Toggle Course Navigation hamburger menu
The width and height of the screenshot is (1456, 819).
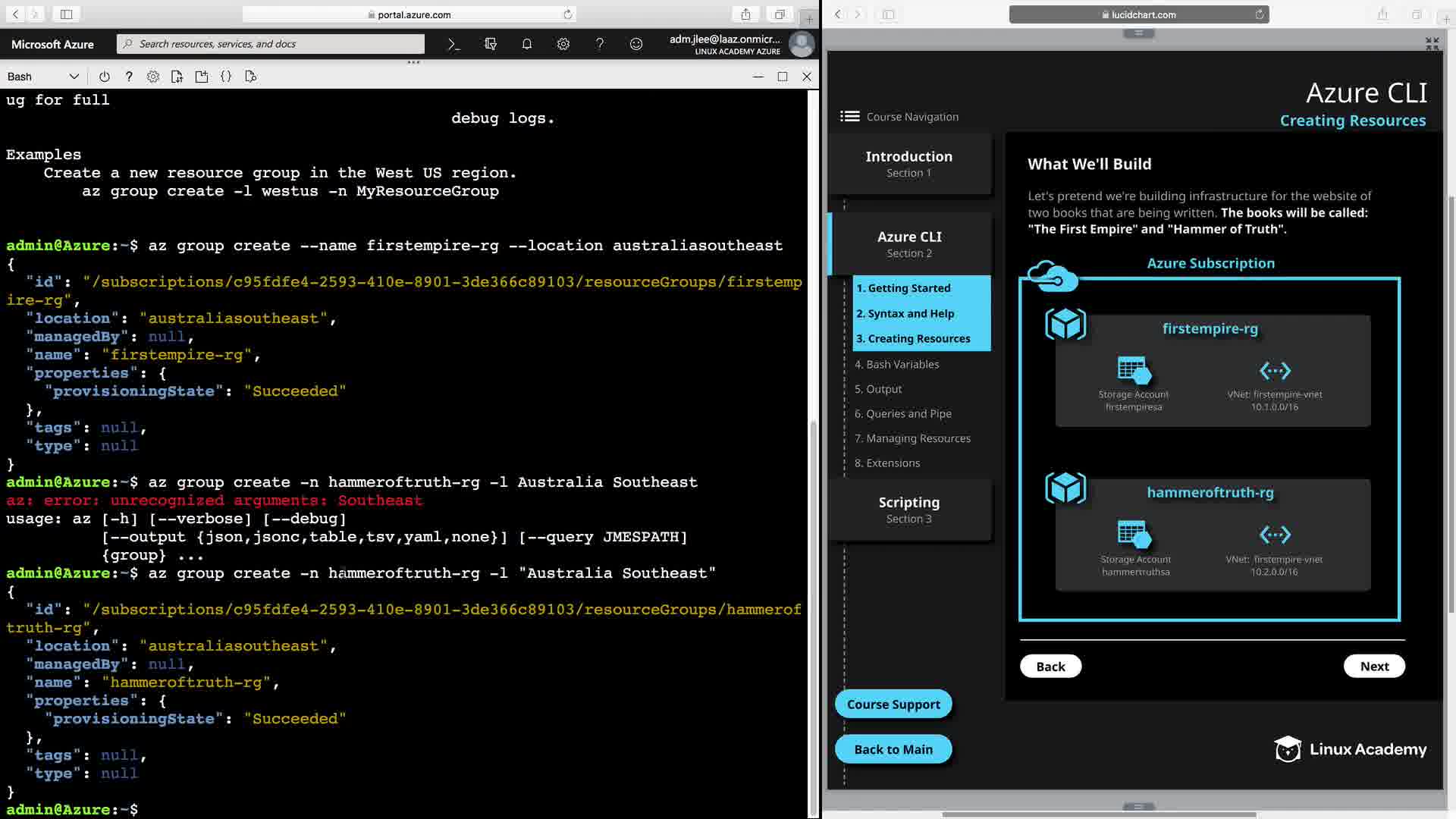(x=849, y=116)
